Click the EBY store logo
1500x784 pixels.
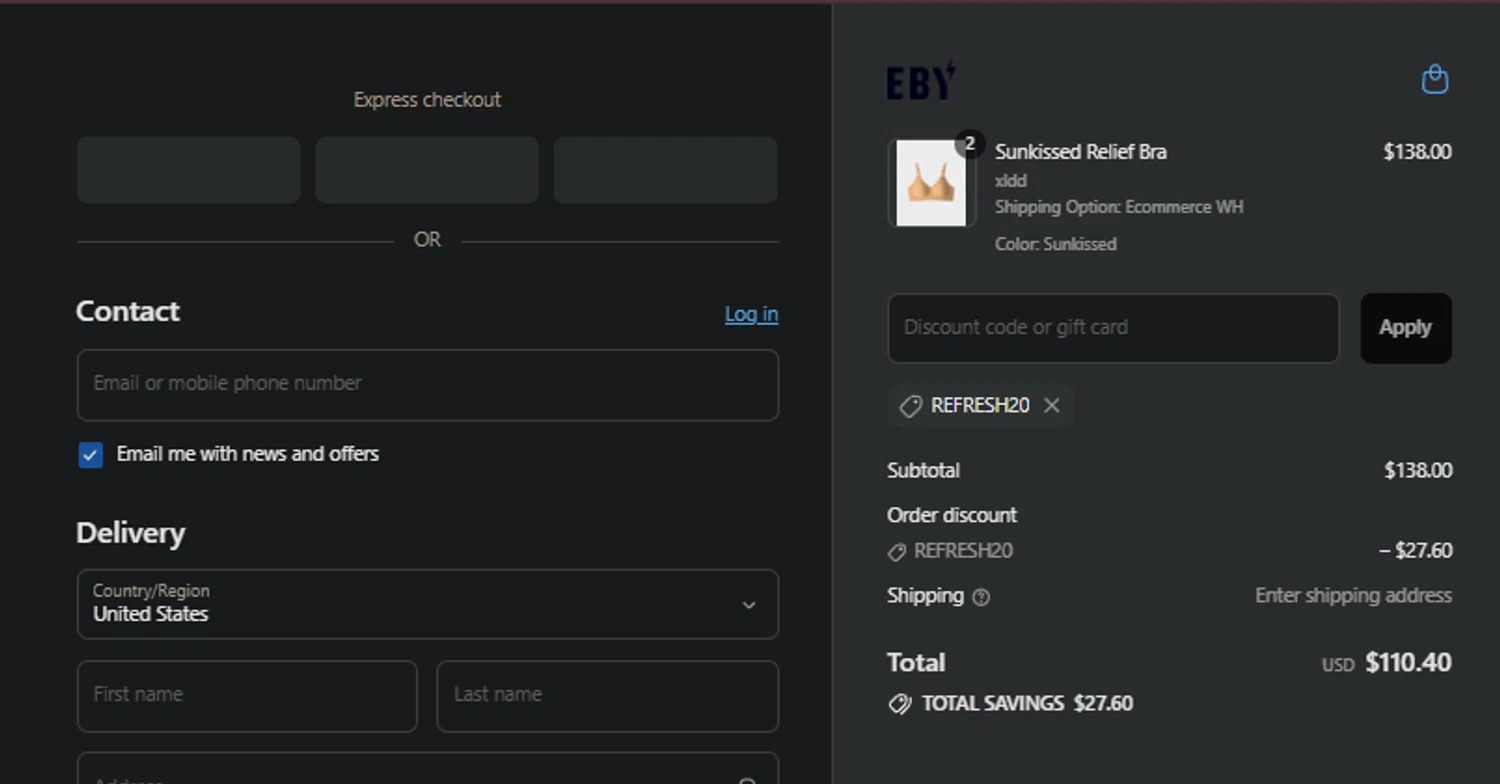(921, 80)
